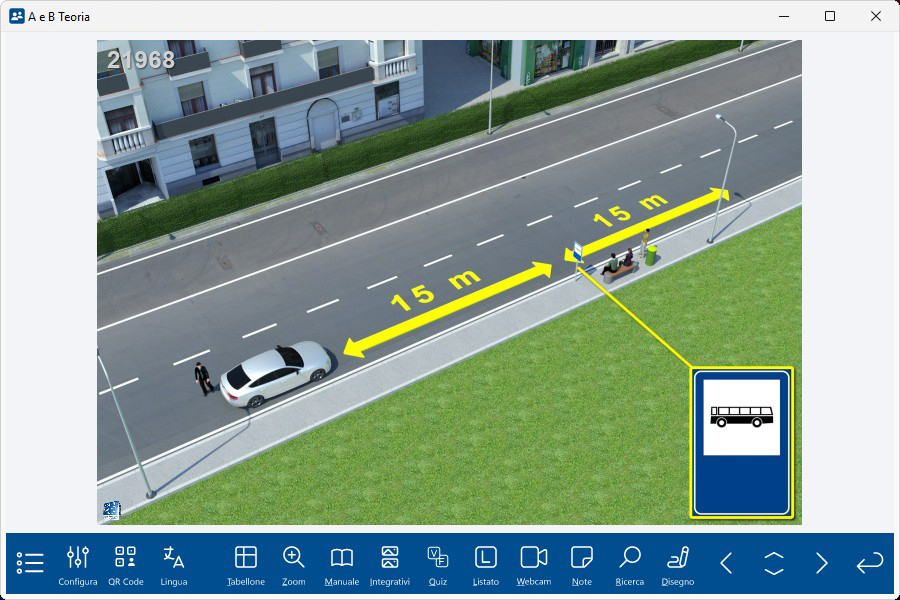Open the Manuale book

[x=342, y=564]
